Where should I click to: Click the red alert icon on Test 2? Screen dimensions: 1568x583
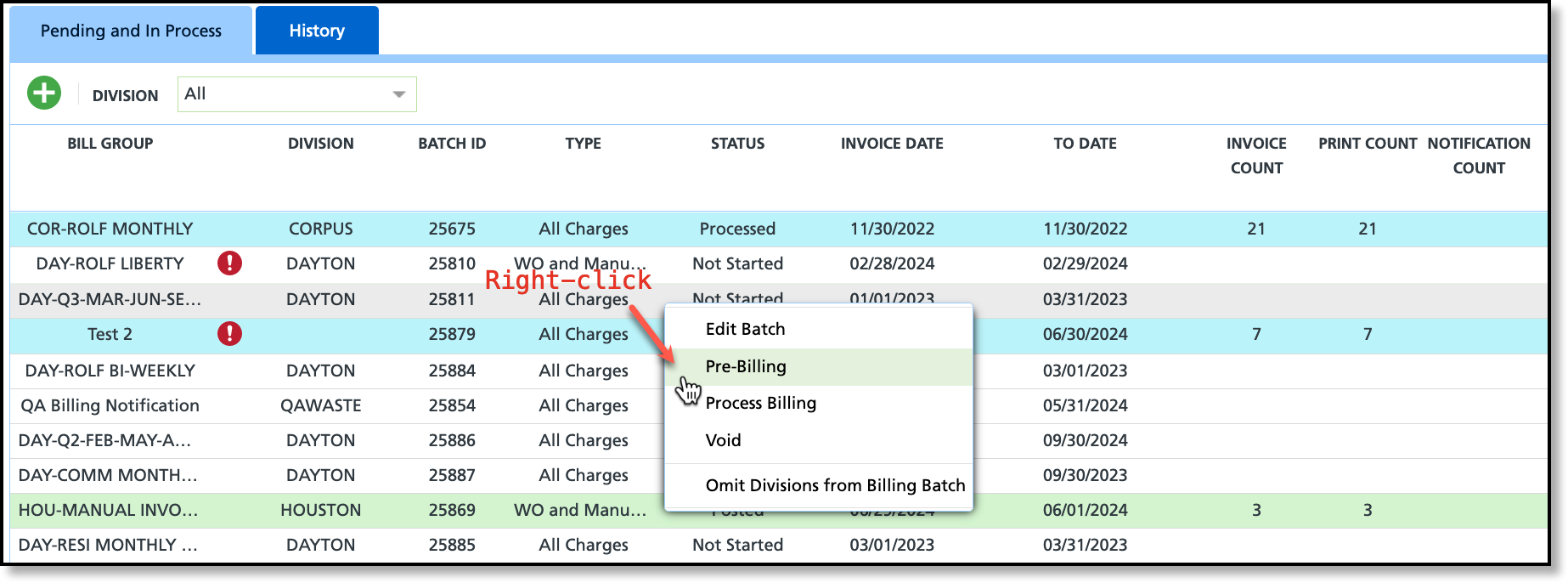[x=229, y=334]
